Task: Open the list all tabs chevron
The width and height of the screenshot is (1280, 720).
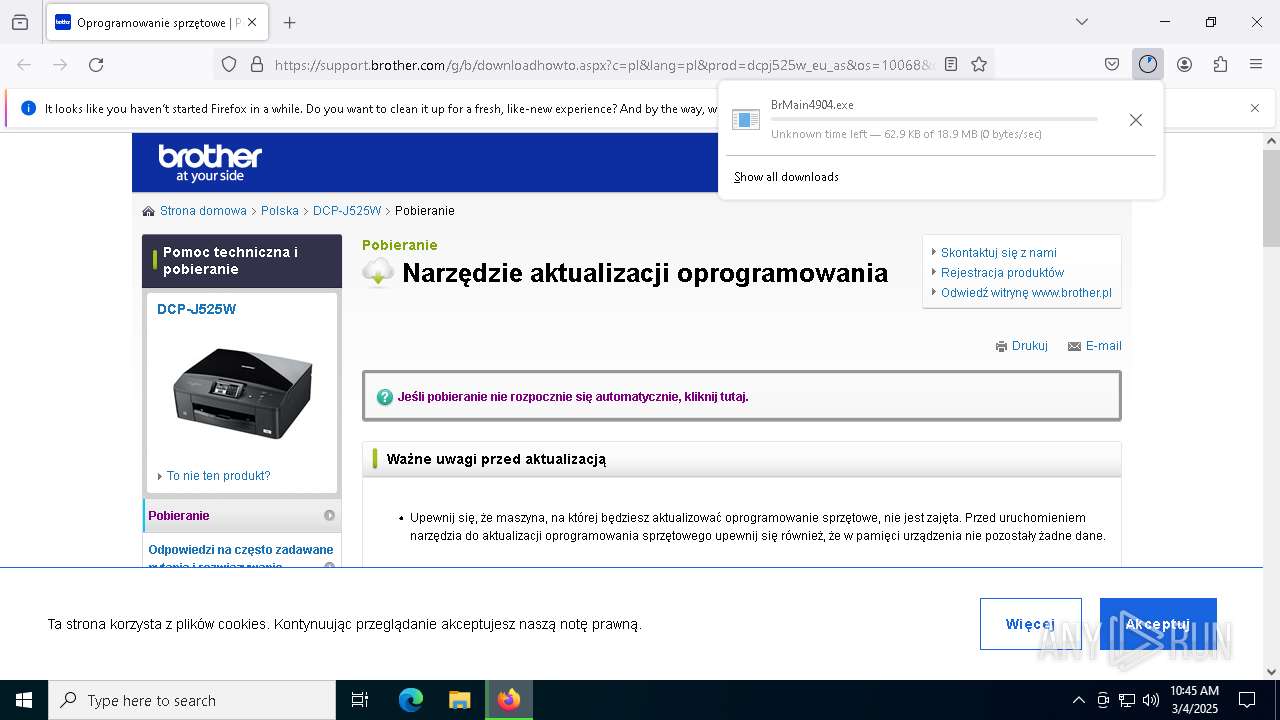Action: 1082,22
